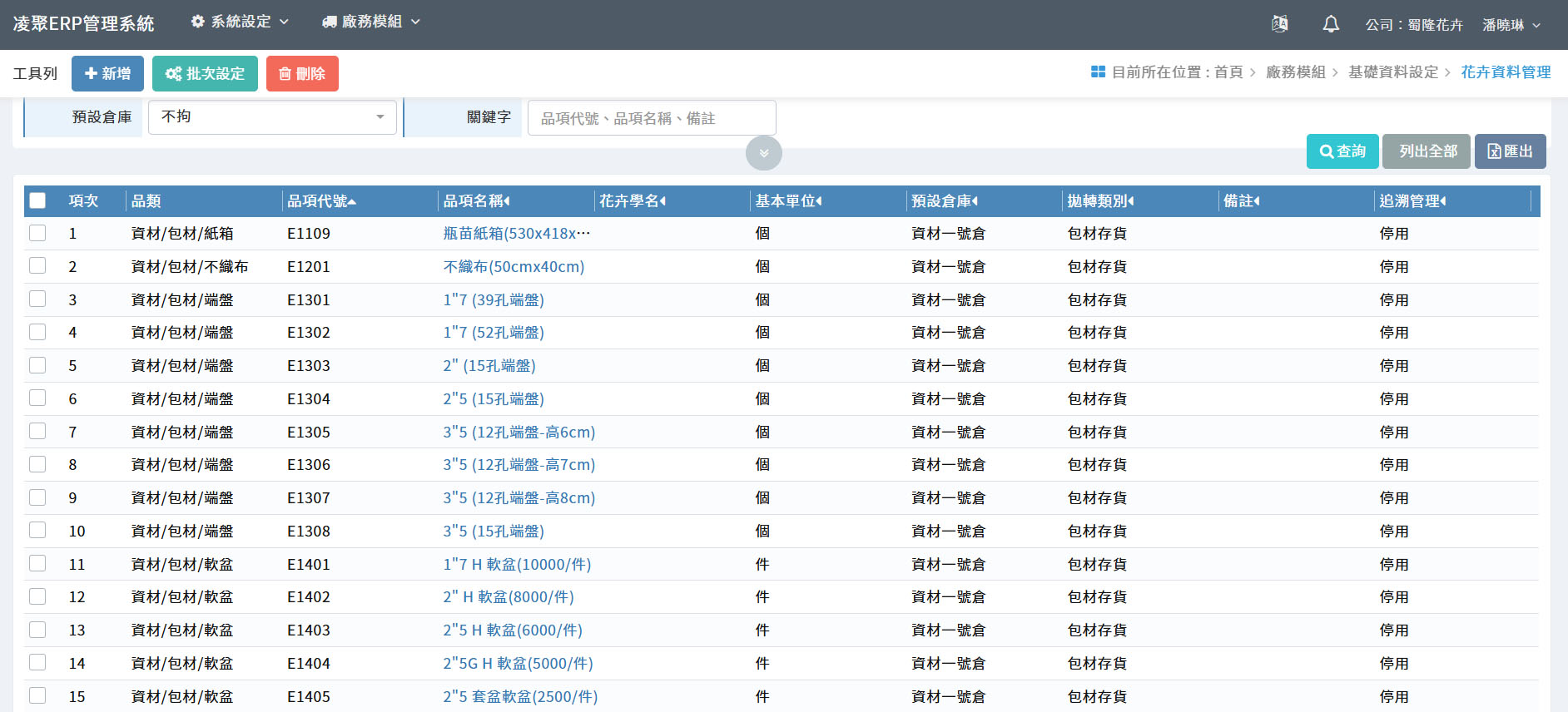
Task: Click the notification bell icon
Action: click(1331, 24)
